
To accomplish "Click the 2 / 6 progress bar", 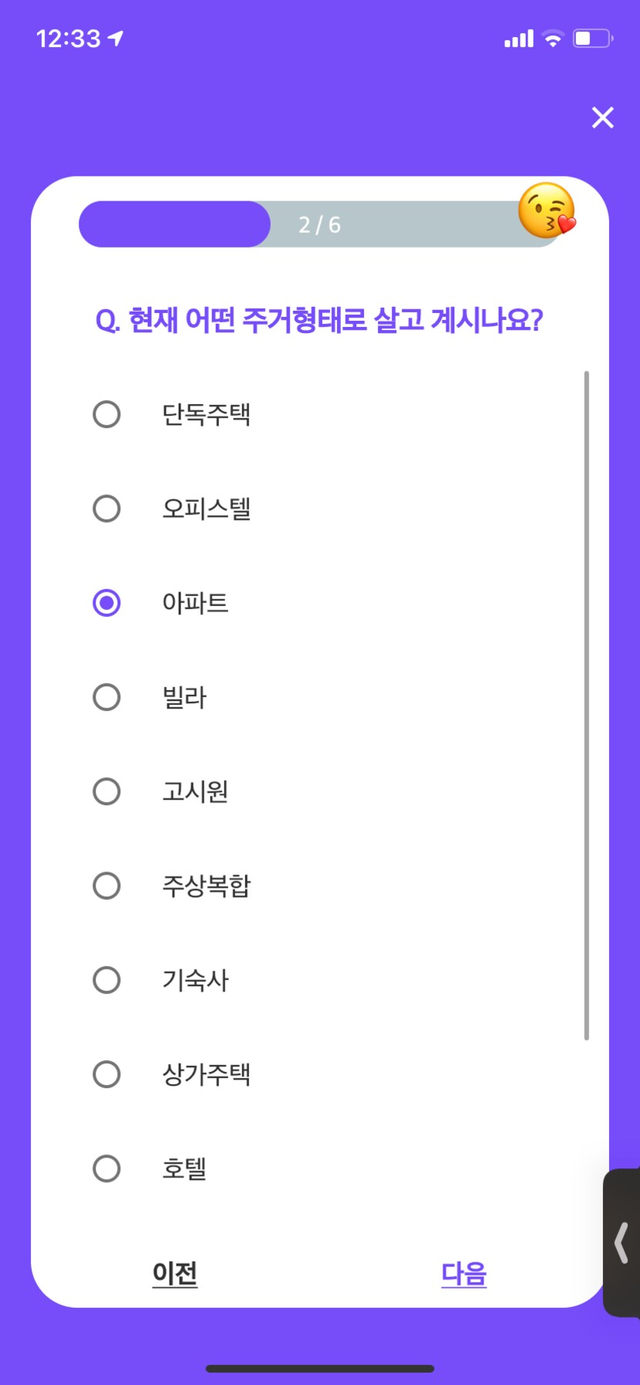I will click(319, 224).
